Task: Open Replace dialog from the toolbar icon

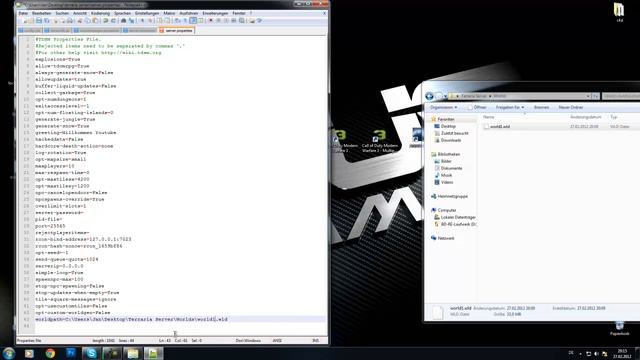Action: tap(131, 20)
